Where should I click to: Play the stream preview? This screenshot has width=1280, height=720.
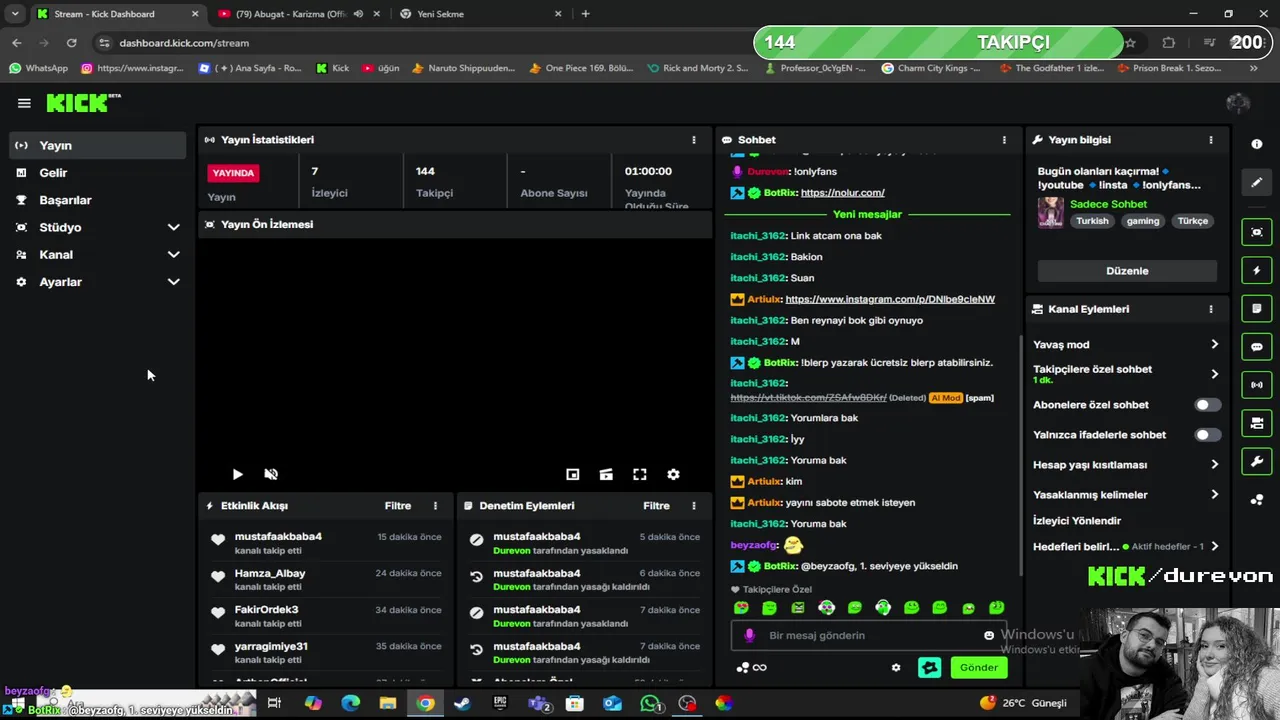click(237, 475)
